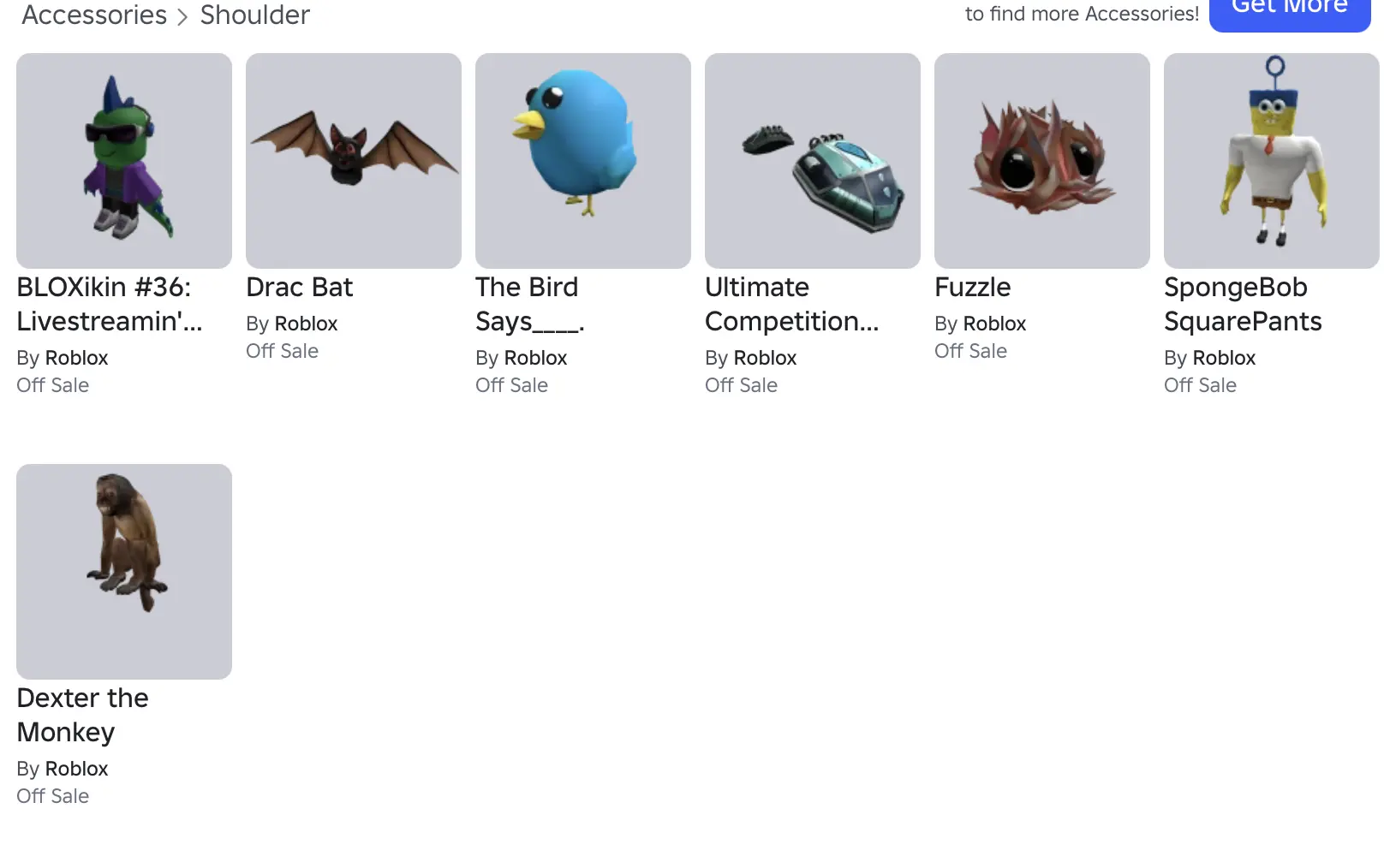Visit the Roblox creator link under Drac Bat
Viewport: 1384px width, 868px height.
pos(306,324)
